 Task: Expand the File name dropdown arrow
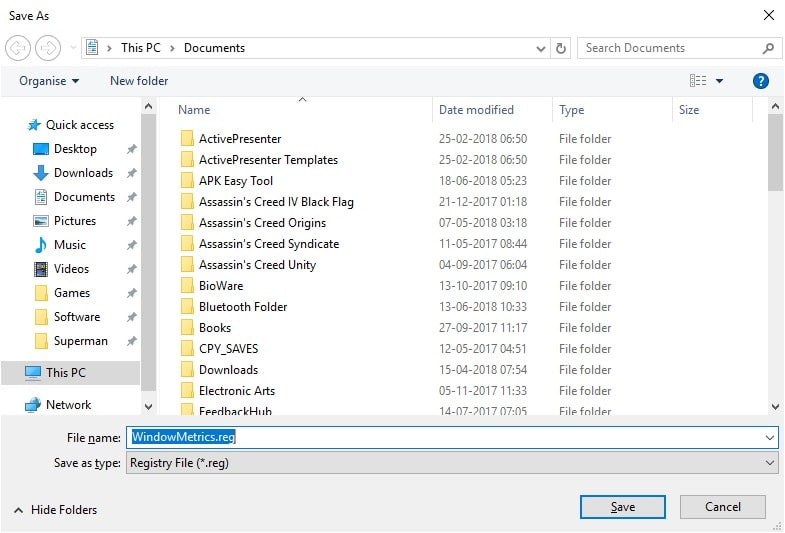click(x=769, y=438)
